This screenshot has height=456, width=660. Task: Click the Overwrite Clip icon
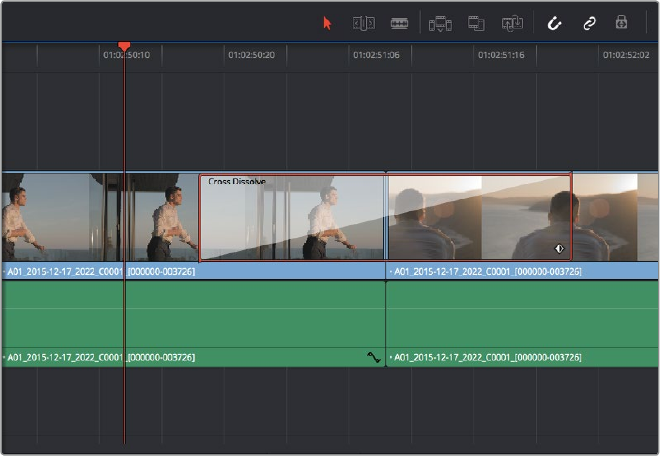click(476, 22)
